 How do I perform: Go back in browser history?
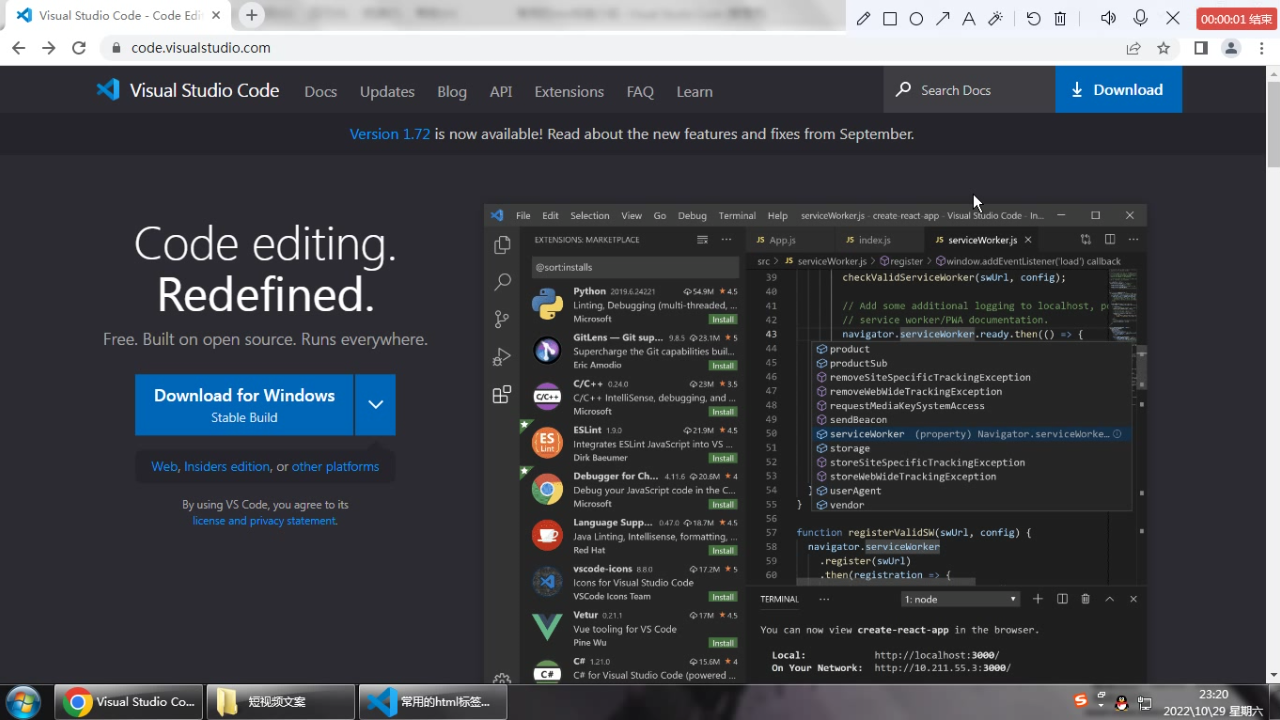coord(18,48)
